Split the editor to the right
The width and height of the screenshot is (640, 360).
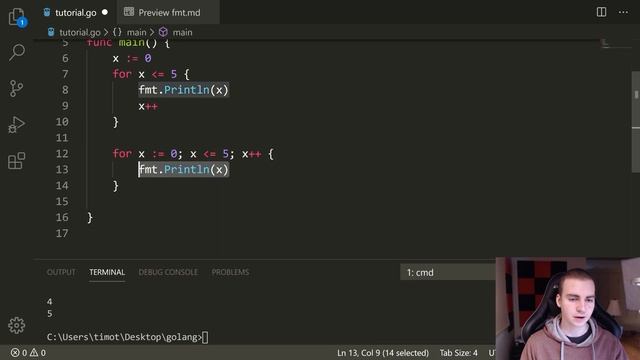pos(601,12)
